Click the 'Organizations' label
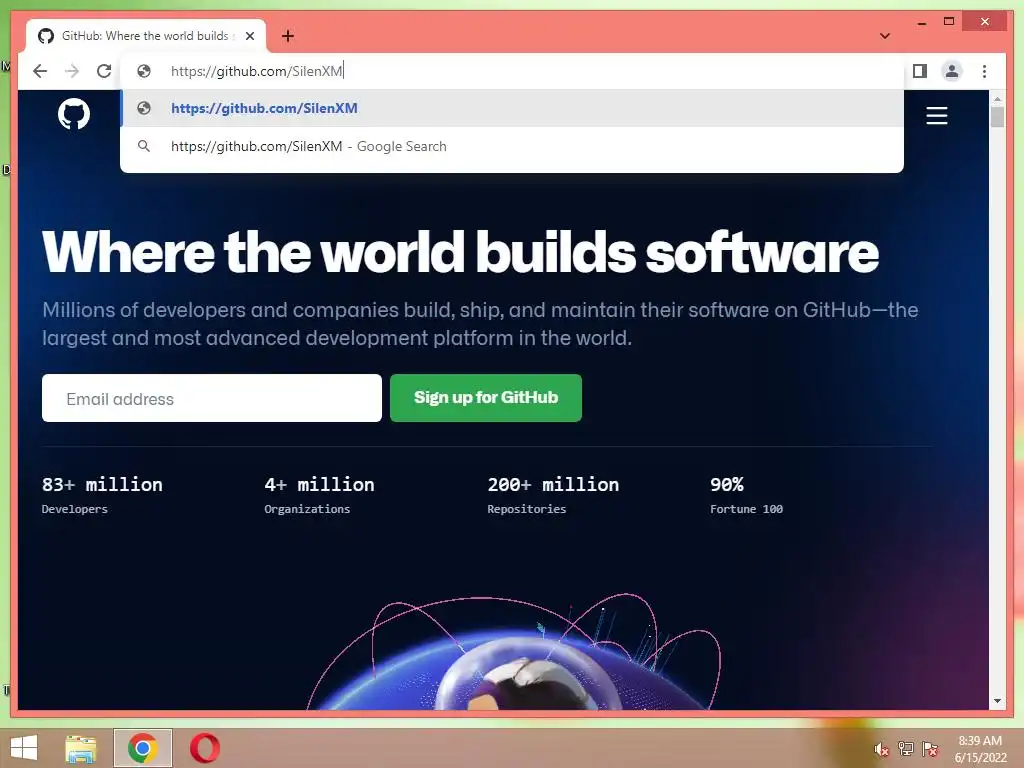 (307, 509)
